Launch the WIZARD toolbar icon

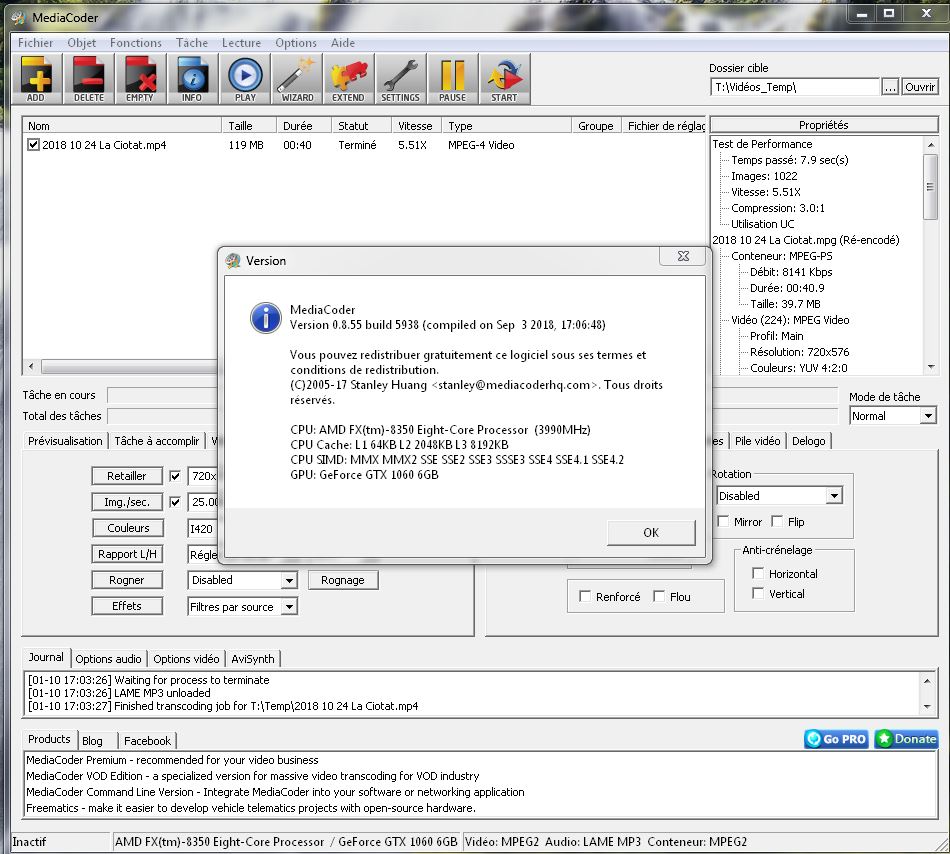tap(296, 79)
